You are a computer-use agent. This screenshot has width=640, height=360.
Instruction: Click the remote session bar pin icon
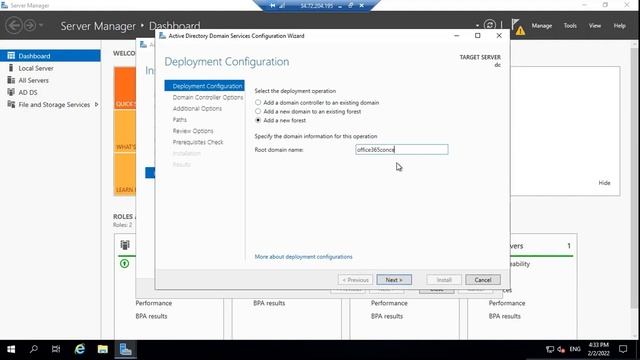pyautogui.click(x=273, y=5)
